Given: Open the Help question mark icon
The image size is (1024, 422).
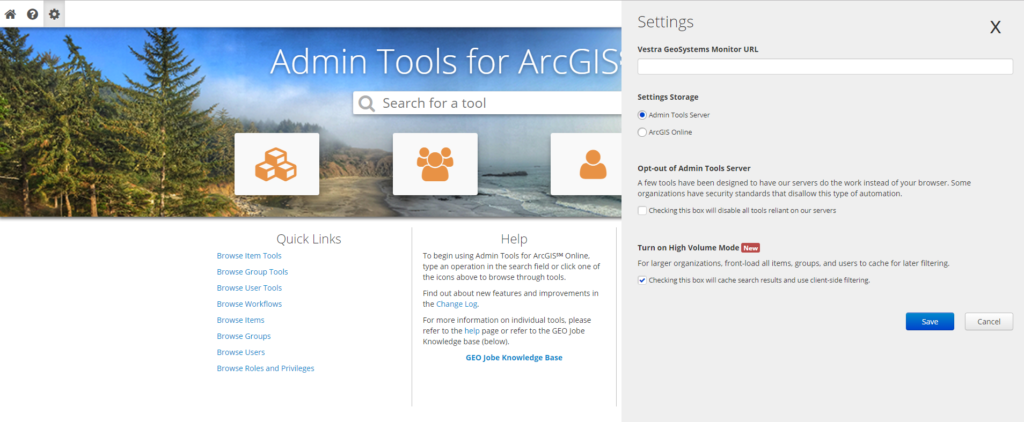Looking at the screenshot, I should pyautogui.click(x=32, y=14).
